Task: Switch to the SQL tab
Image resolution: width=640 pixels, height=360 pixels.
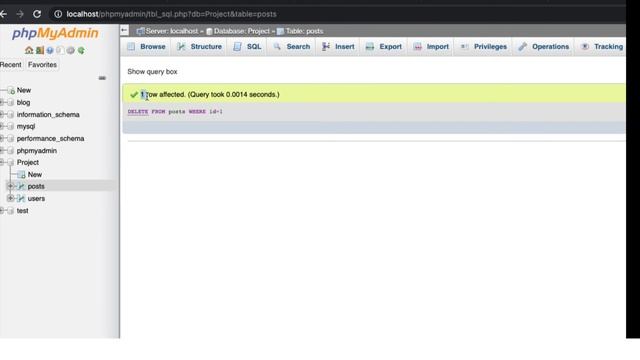Action: click(247, 47)
